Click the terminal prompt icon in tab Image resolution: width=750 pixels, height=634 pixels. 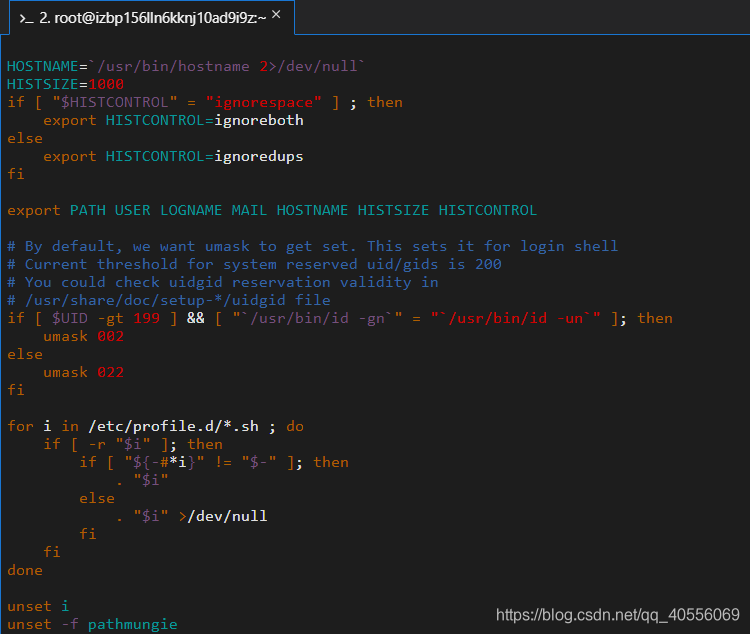tap(26, 19)
